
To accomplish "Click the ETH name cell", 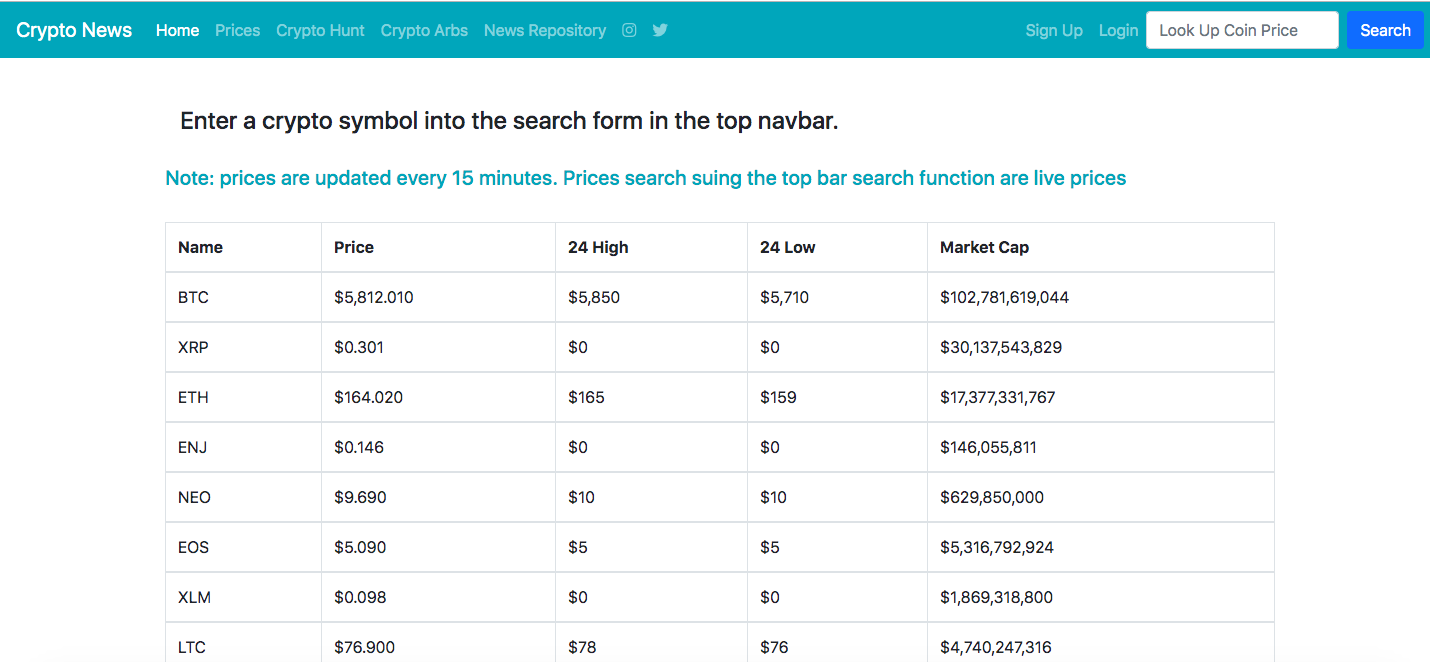I will point(243,397).
